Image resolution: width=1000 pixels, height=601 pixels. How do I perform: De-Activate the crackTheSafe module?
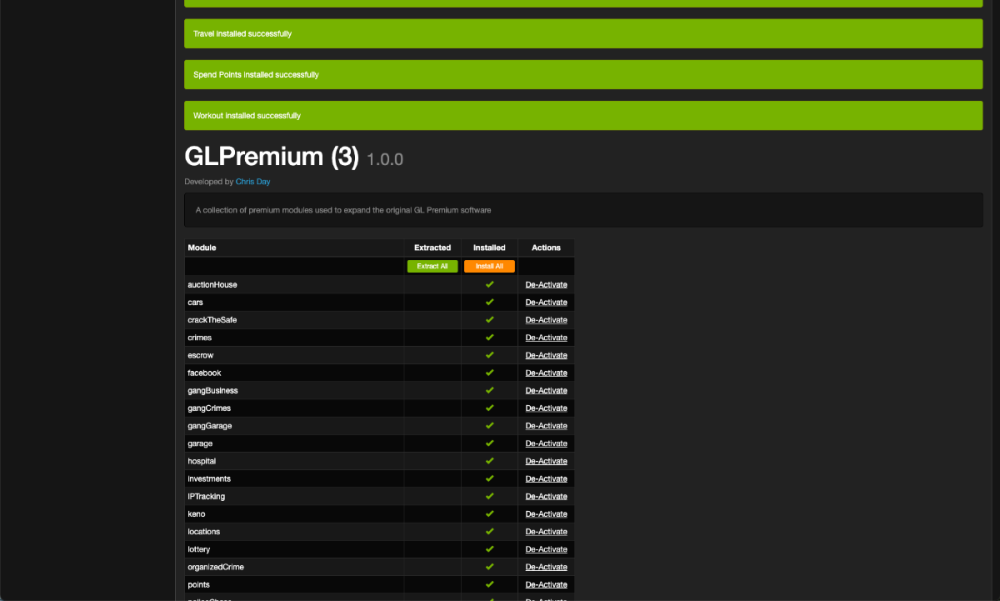click(x=546, y=320)
